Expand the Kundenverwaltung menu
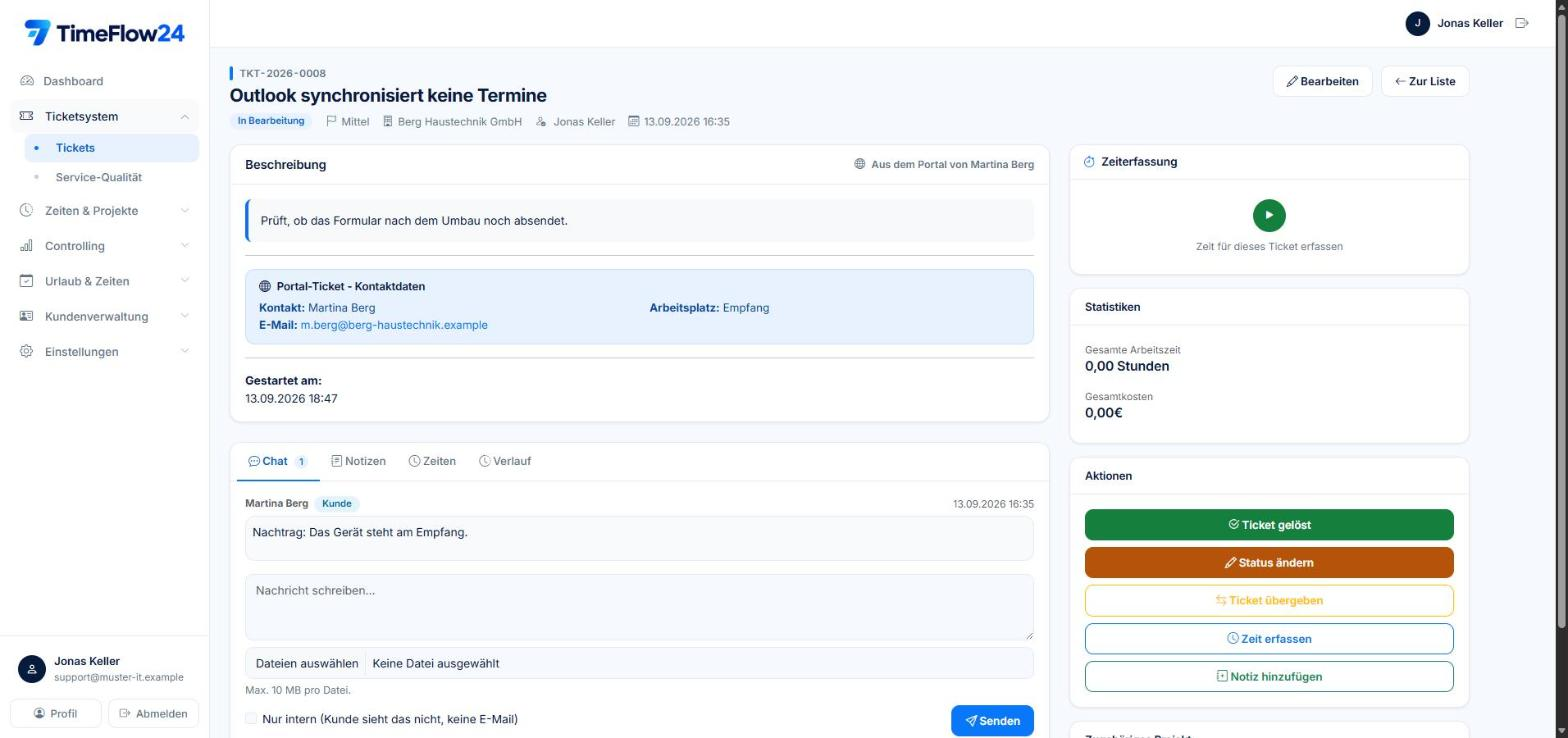 104,316
